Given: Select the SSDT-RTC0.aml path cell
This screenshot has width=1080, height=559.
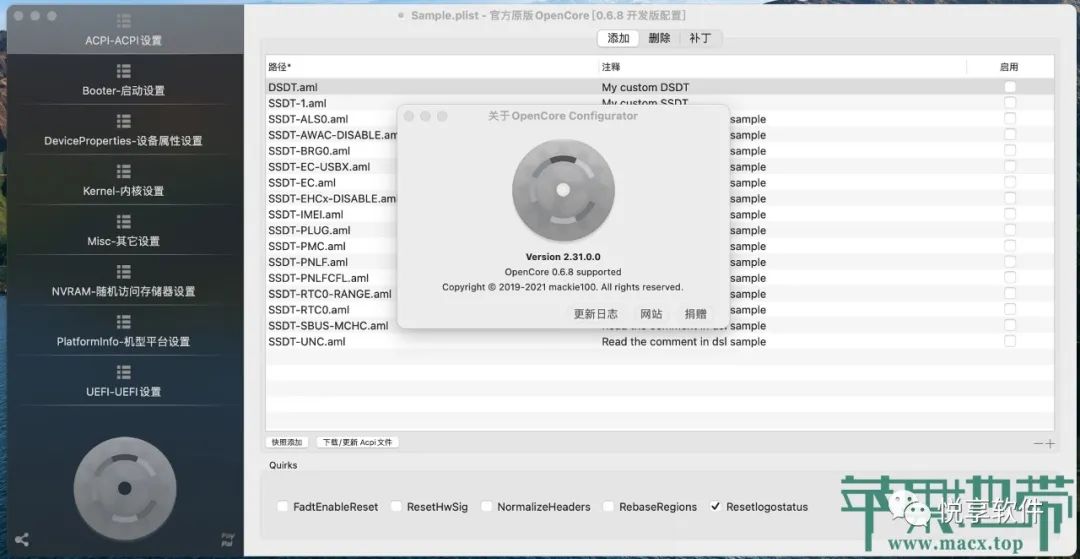Looking at the screenshot, I should click(x=309, y=310).
